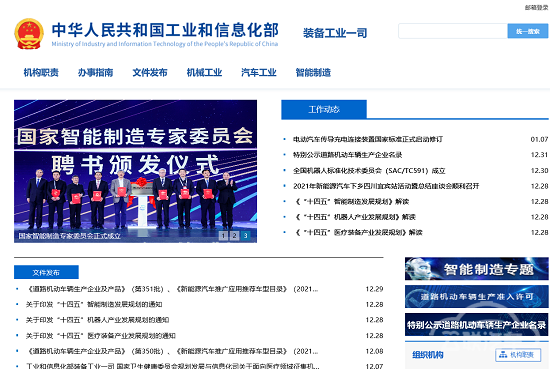
Task: Open the 邮箱登录 link
Action: click(x=536, y=7)
